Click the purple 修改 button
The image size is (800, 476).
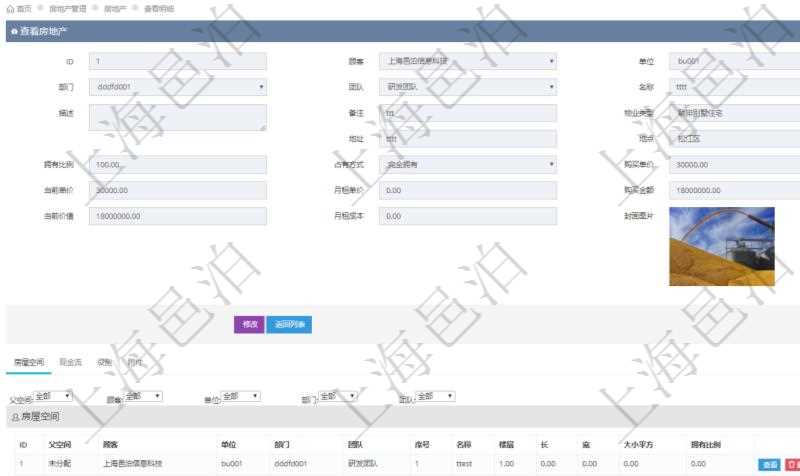pos(249,324)
